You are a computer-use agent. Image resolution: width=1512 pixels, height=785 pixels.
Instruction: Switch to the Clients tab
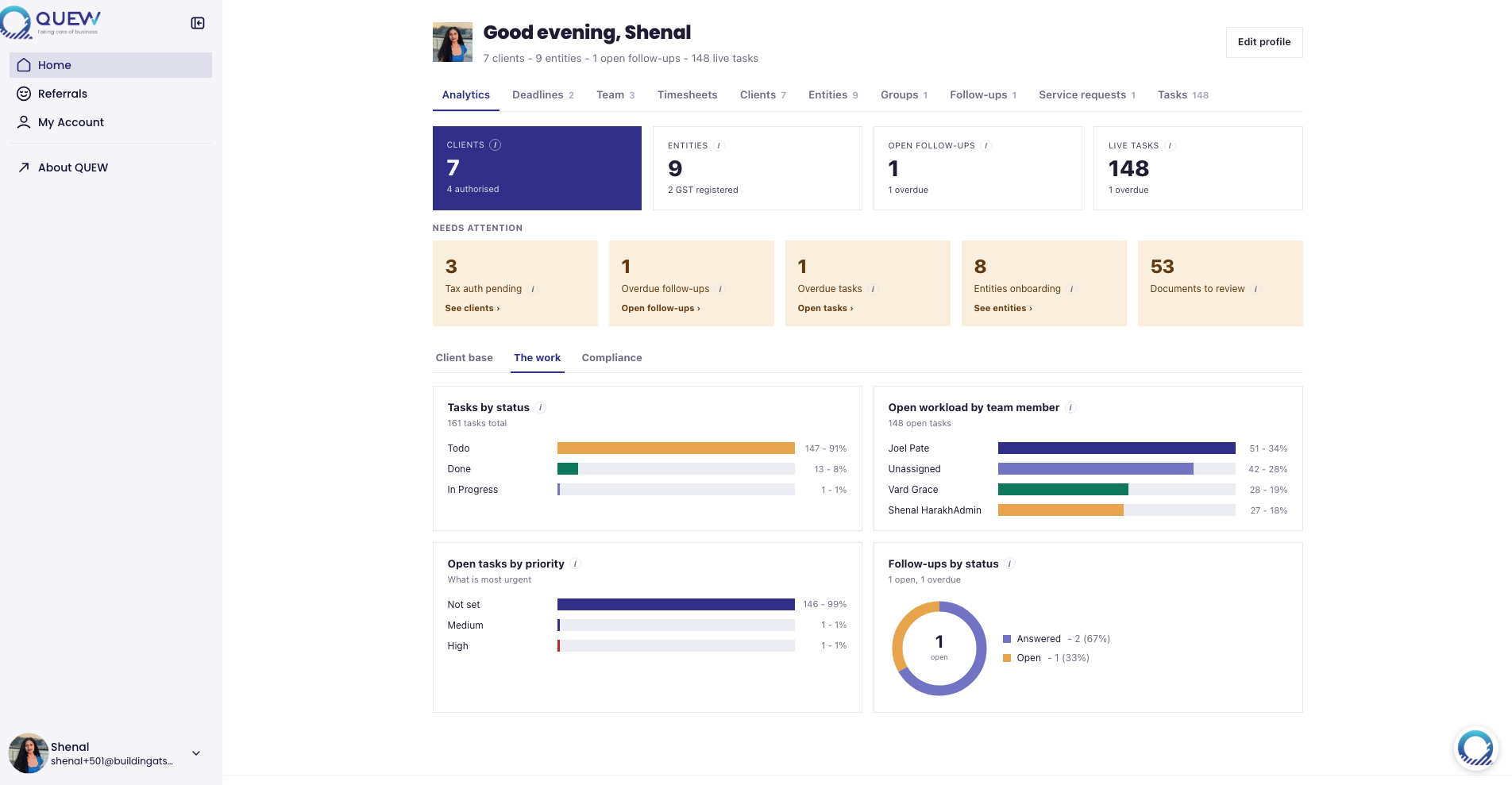pyautogui.click(x=763, y=95)
